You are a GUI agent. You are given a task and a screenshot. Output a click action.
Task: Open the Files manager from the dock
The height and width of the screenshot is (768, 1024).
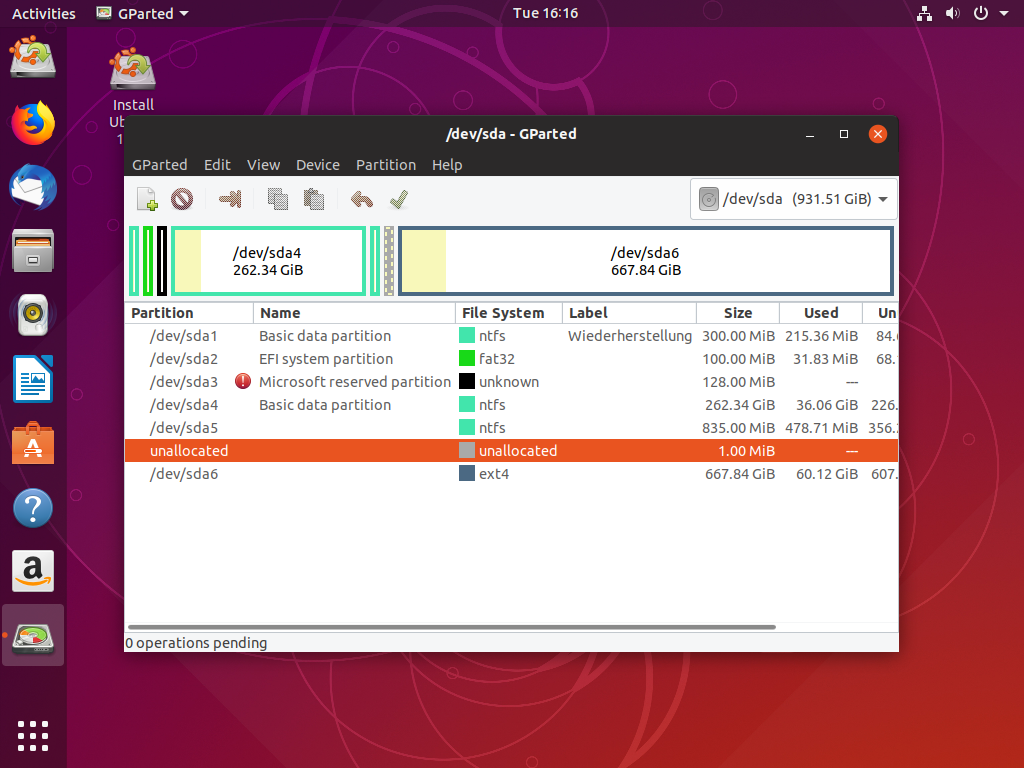[33, 251]
